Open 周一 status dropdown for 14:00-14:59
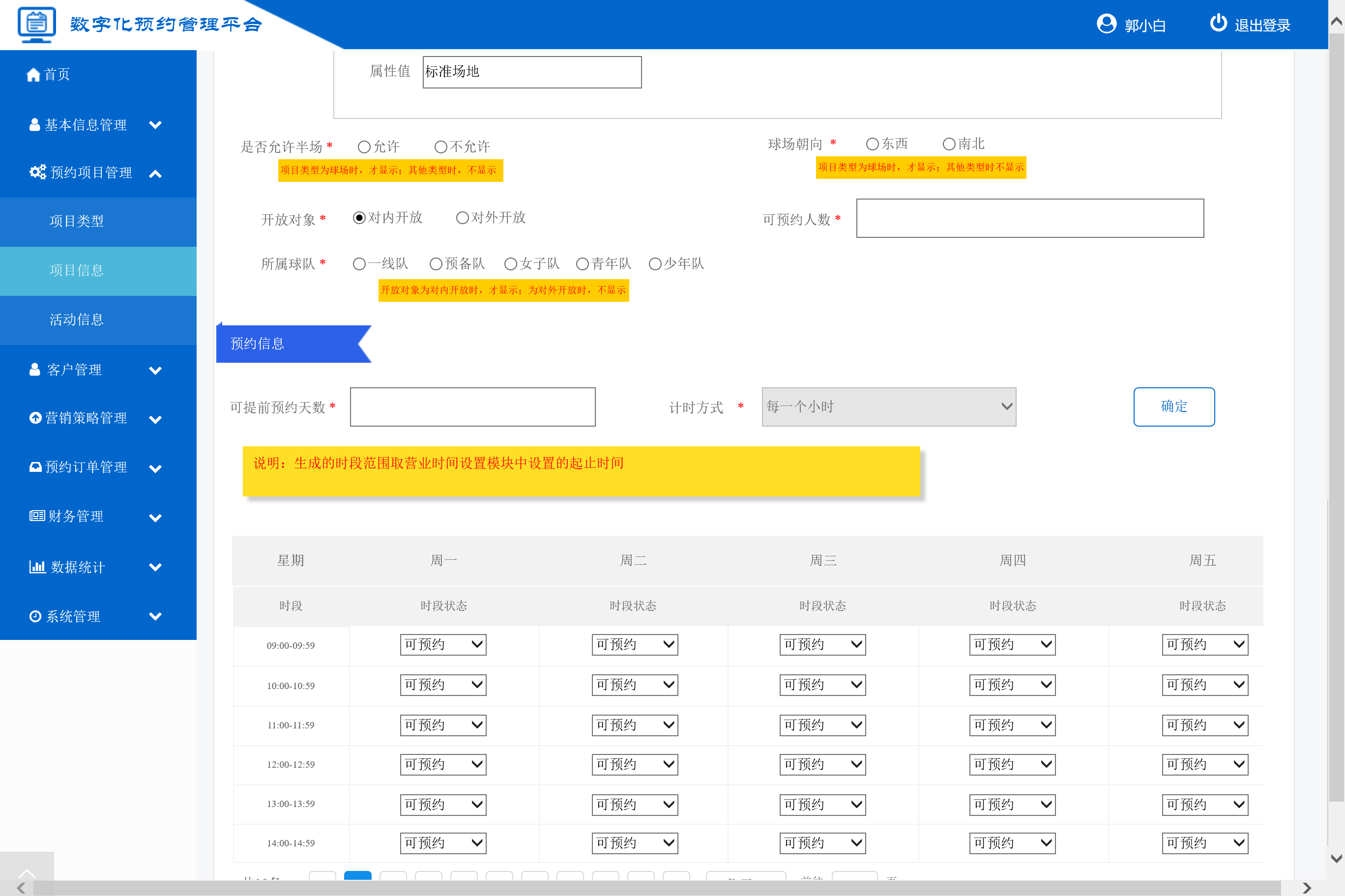1345x896 pixels. tap(443, 843)
